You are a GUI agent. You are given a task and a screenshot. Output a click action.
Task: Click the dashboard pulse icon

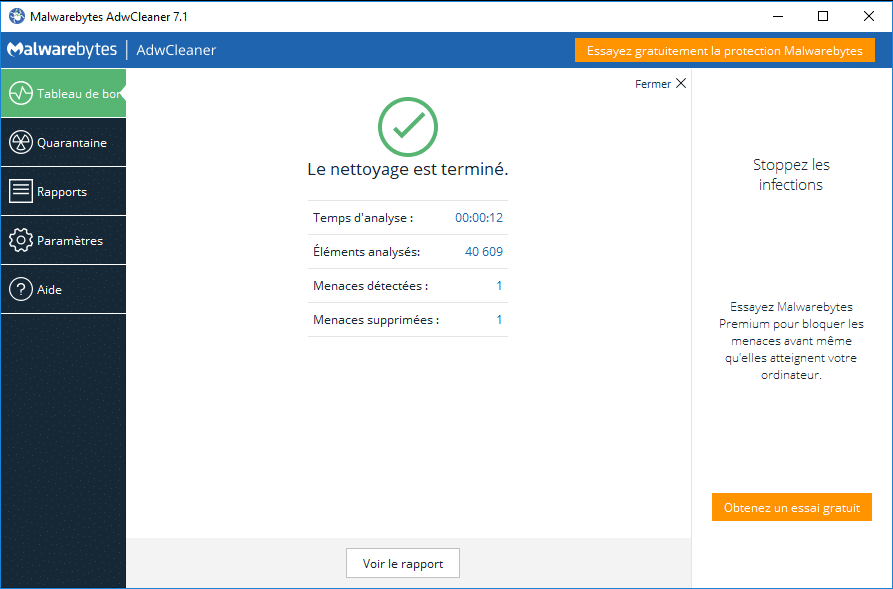pyautogui.click(x=21, y=93)
